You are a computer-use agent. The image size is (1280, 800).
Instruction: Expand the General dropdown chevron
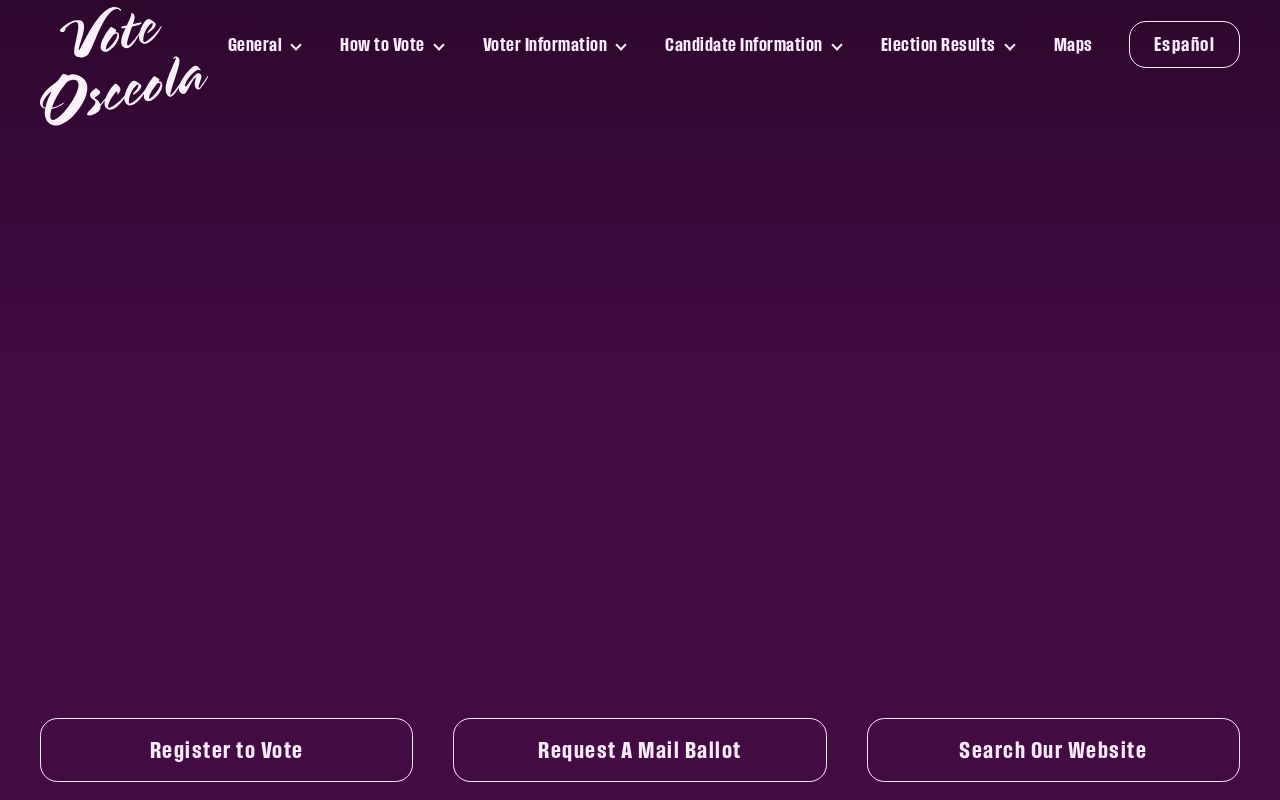click(x=296, y=47)
